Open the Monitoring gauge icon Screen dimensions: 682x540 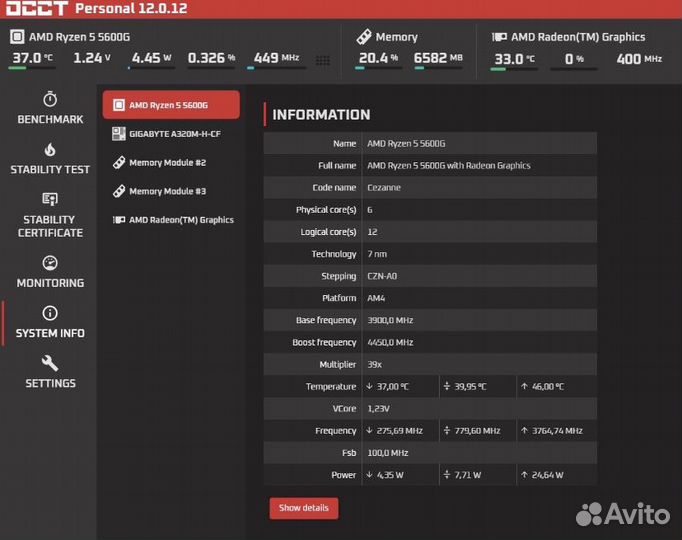(x=50, y=263)
